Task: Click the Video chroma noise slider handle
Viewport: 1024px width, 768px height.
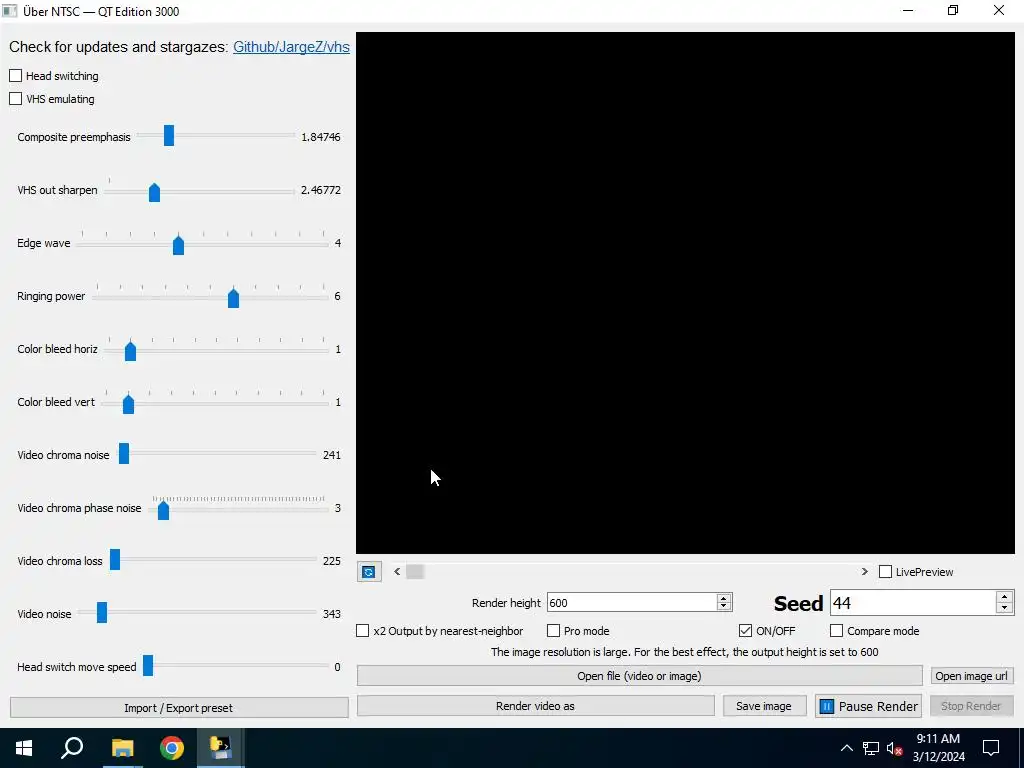Action: click(124, 454)
